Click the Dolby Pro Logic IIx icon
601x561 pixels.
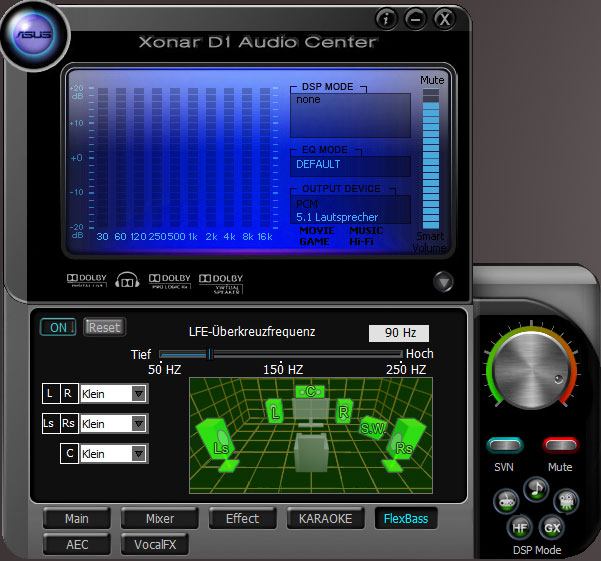(x=169, y=281)
